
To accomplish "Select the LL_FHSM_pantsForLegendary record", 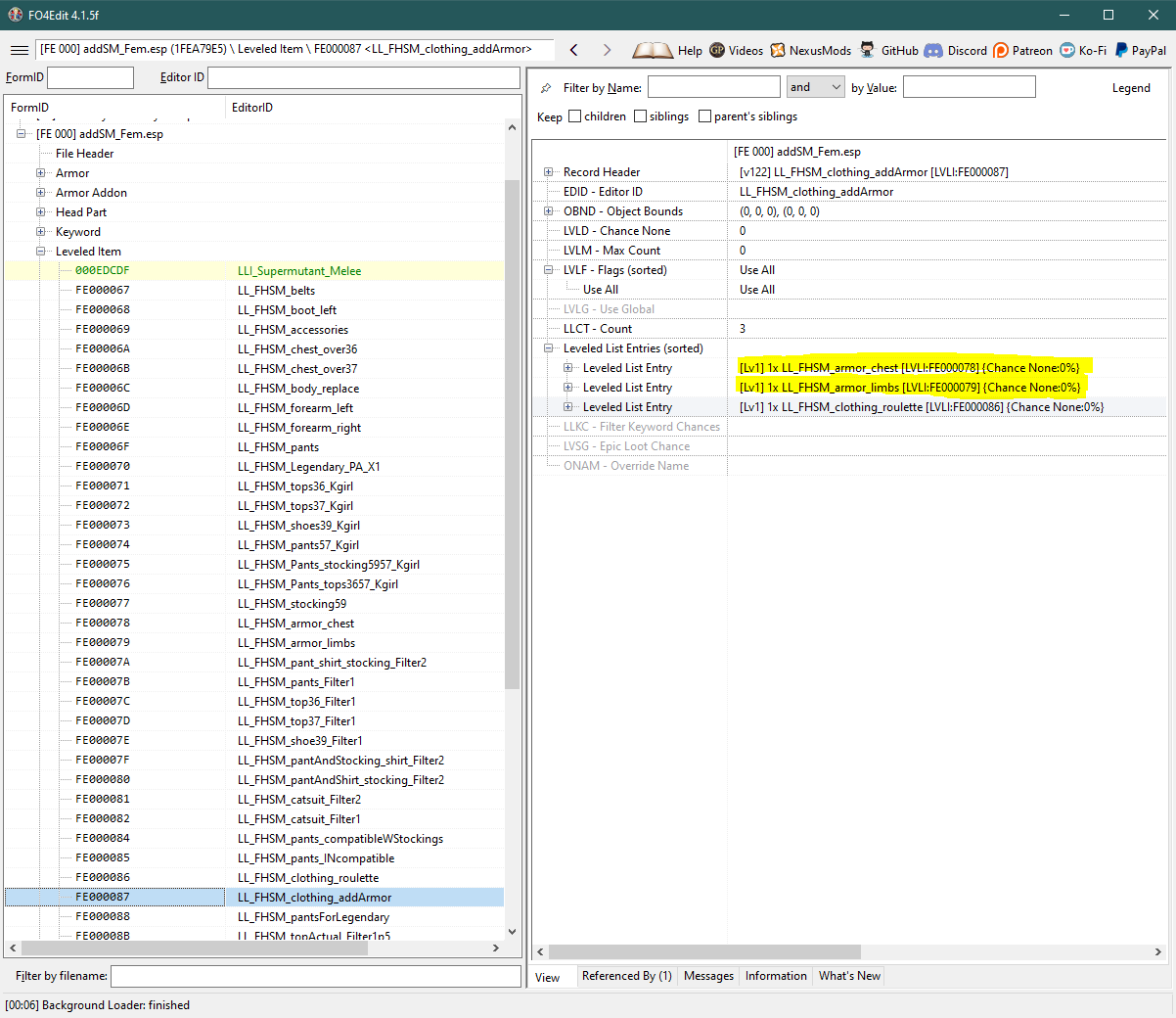I will pos(254,917).
